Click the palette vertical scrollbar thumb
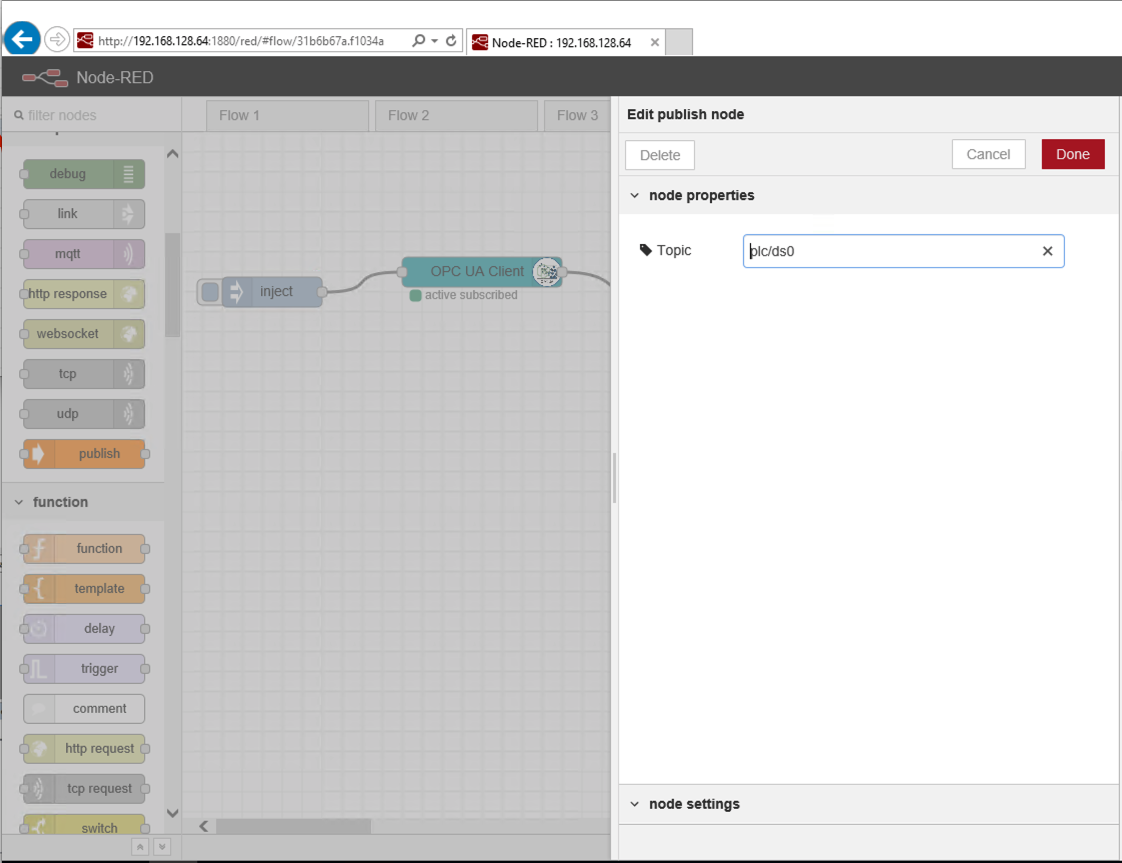1122x863 pixels. 172,285
